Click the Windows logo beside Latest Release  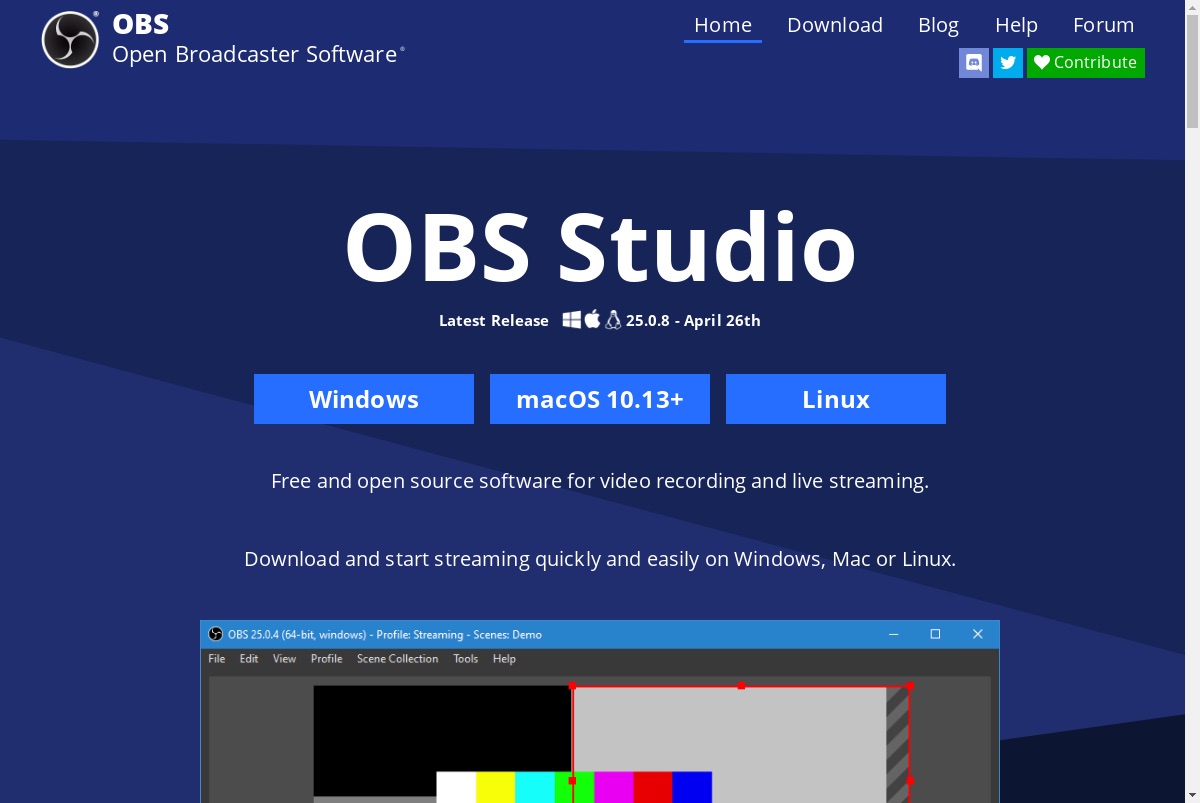click(572, 320)
